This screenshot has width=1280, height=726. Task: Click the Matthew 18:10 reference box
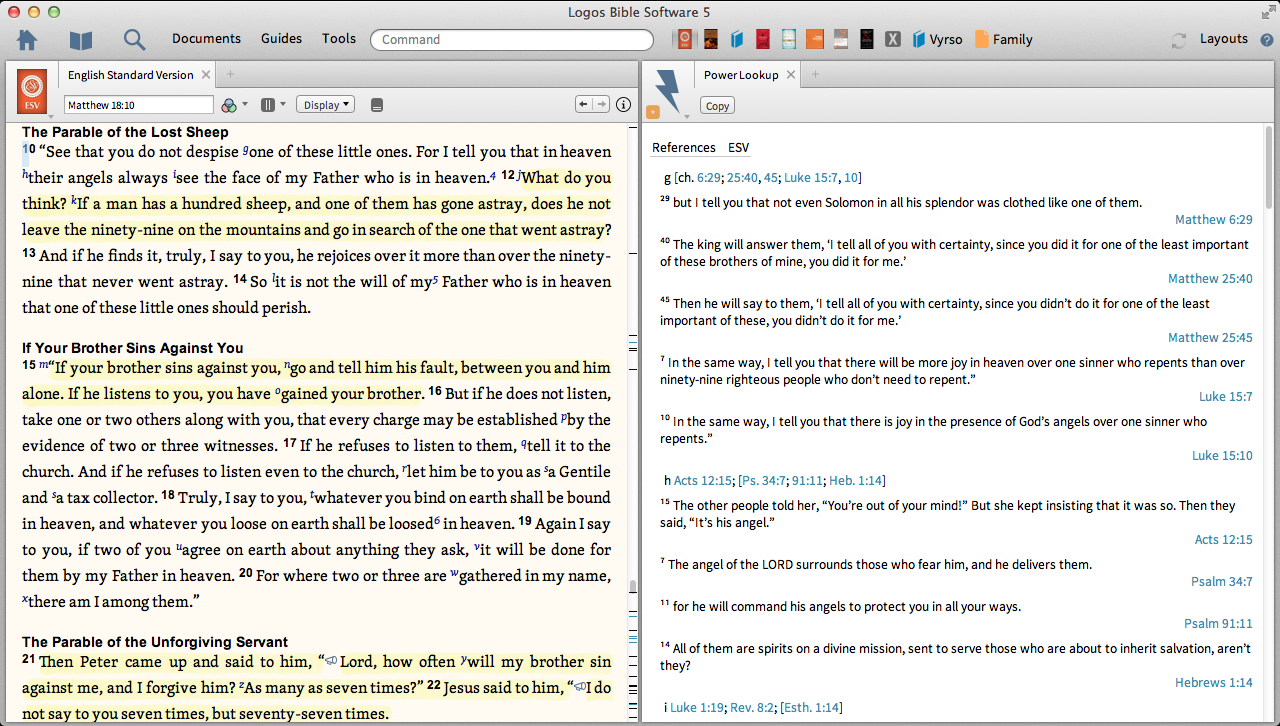tap(138, 105)
